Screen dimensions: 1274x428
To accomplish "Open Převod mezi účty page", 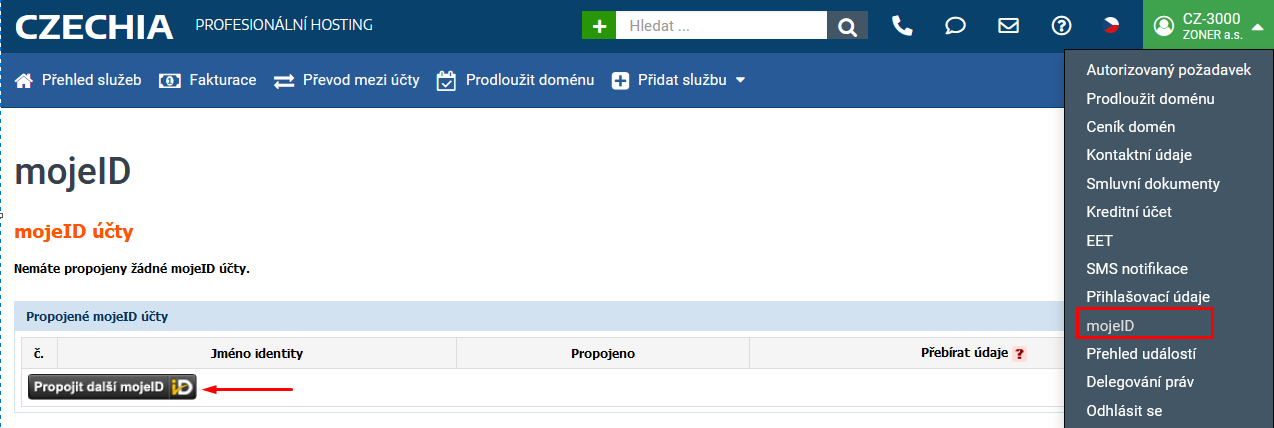I will tap(347, 80).
